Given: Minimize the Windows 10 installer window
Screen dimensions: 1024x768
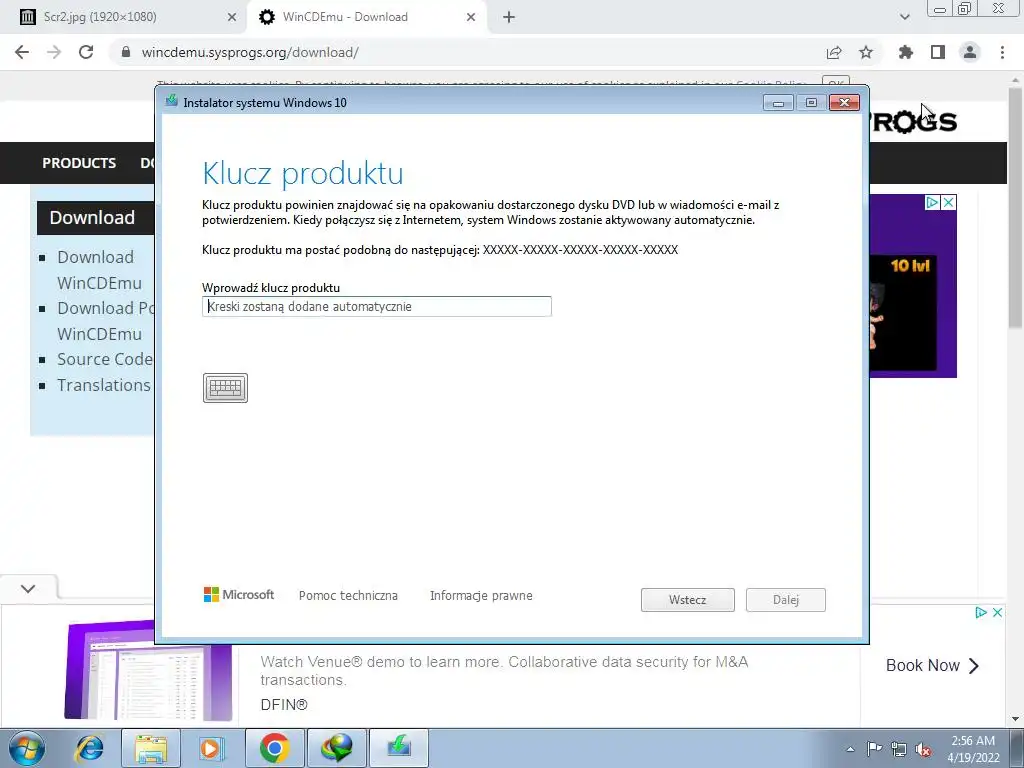Looking at the screenshot, I should click(x=778, y=103).
